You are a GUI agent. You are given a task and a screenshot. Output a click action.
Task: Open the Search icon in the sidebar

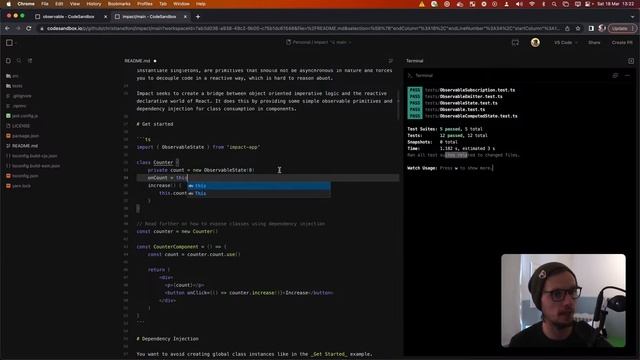(19, 60)
